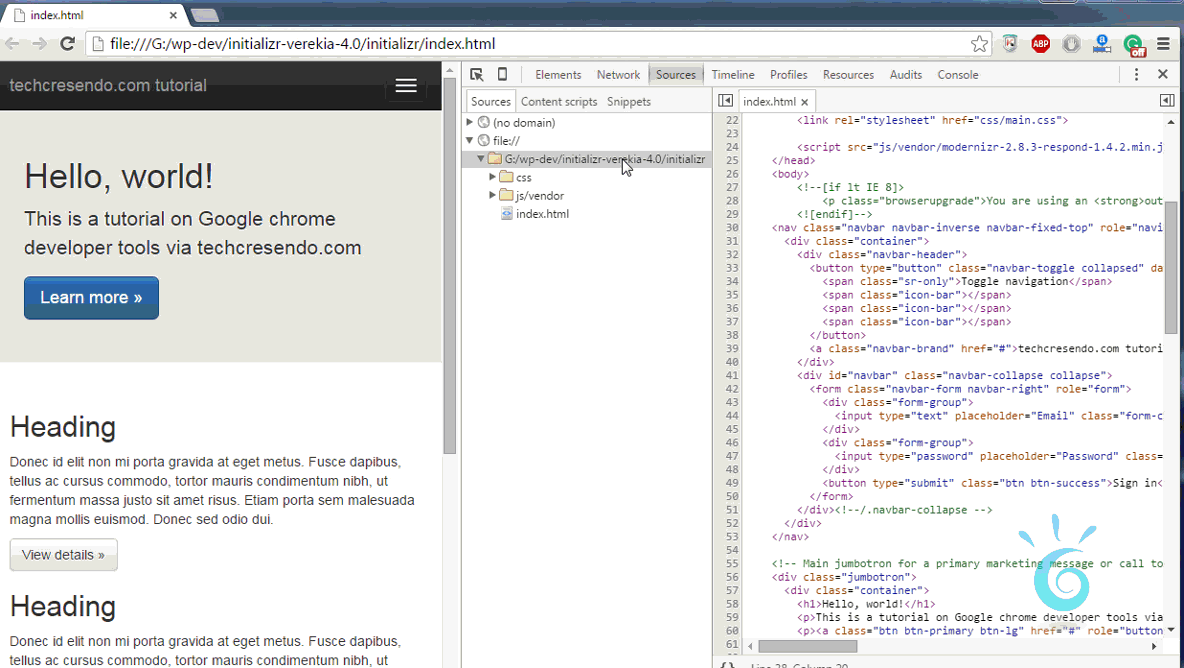Click the globe icon beside (no domain)
Screen dimensions: 1184x668
(484, 122)
